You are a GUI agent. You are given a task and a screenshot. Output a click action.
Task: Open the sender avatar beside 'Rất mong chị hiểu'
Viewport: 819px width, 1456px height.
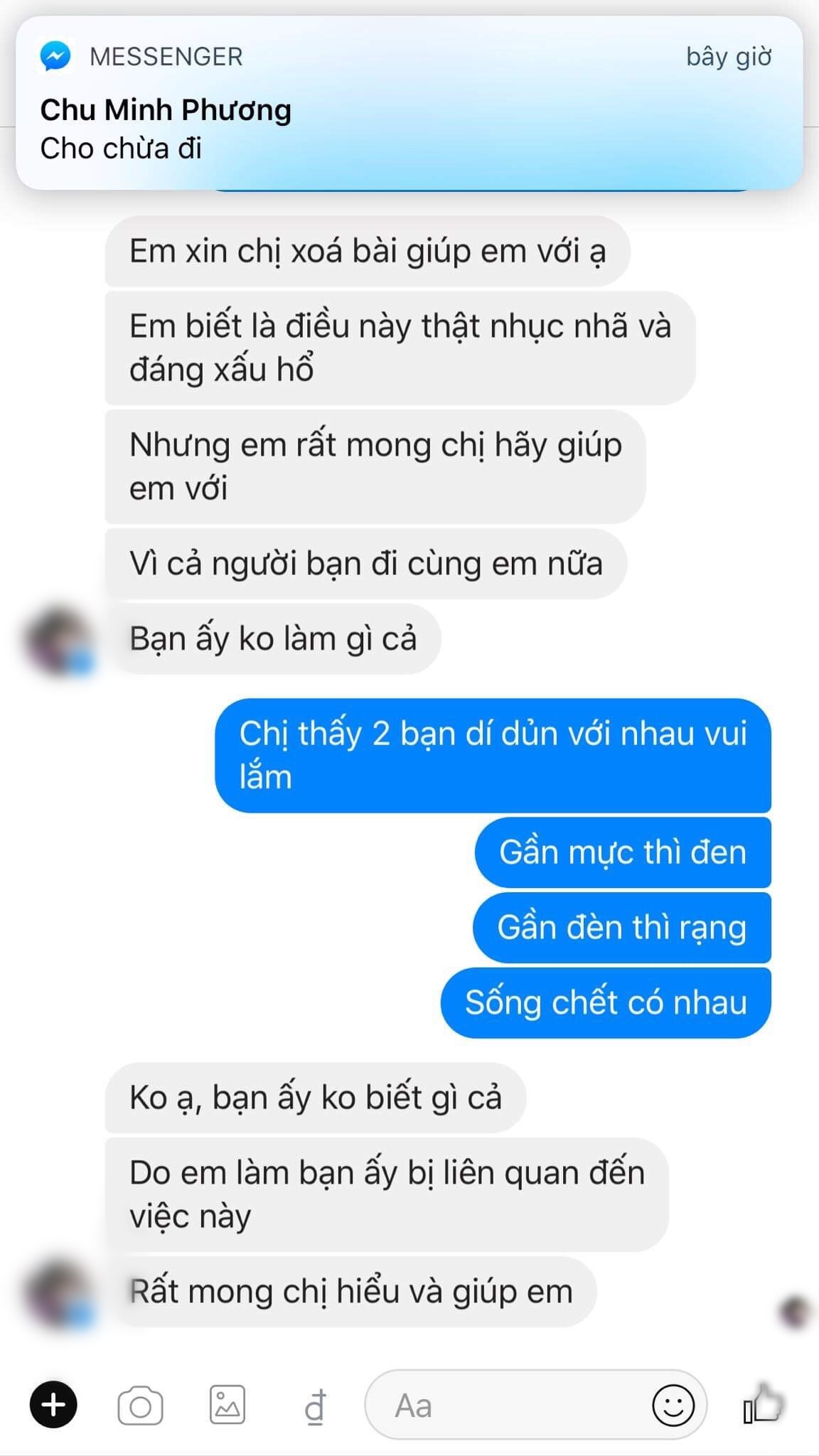click(x=60, y=1293)
